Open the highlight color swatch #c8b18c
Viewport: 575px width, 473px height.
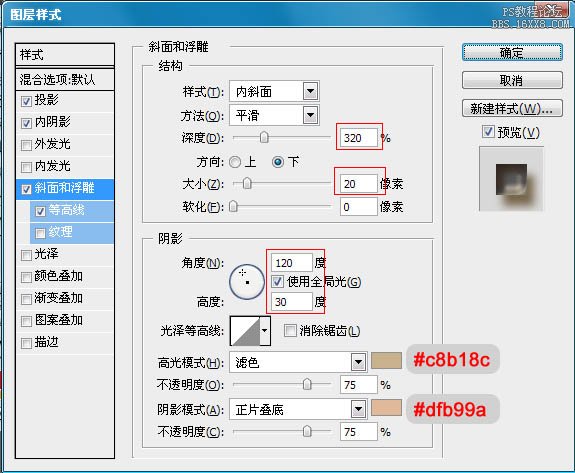click(386, 360)
